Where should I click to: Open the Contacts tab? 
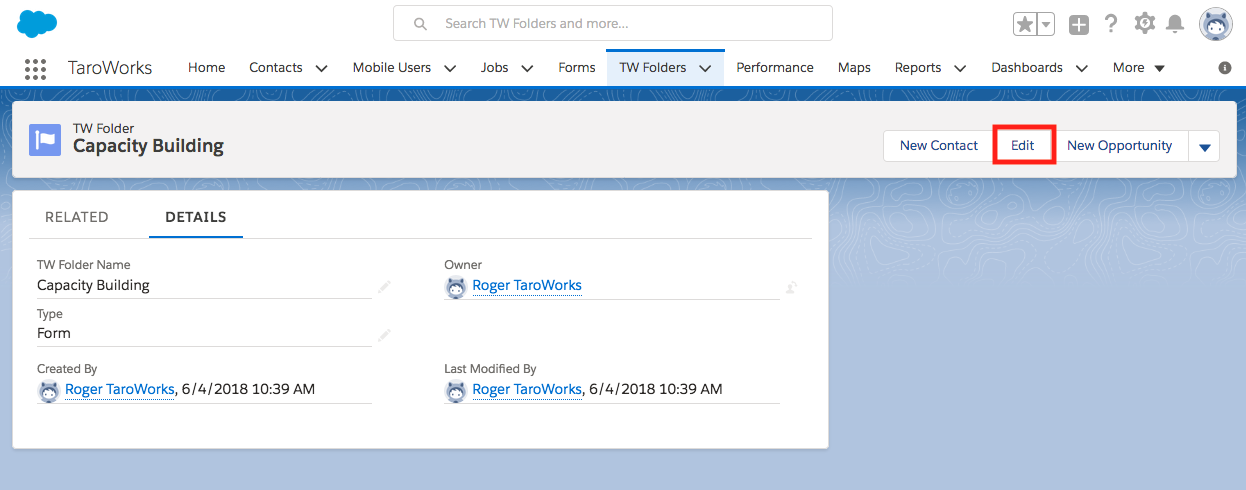click(x=276, y=68)
